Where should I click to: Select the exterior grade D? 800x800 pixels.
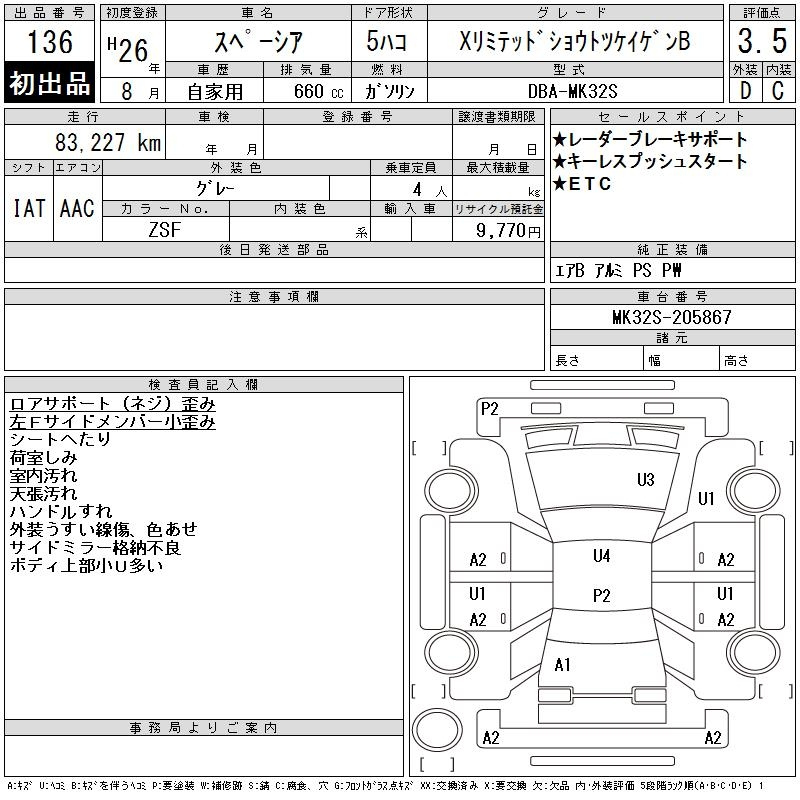(745, 91)
